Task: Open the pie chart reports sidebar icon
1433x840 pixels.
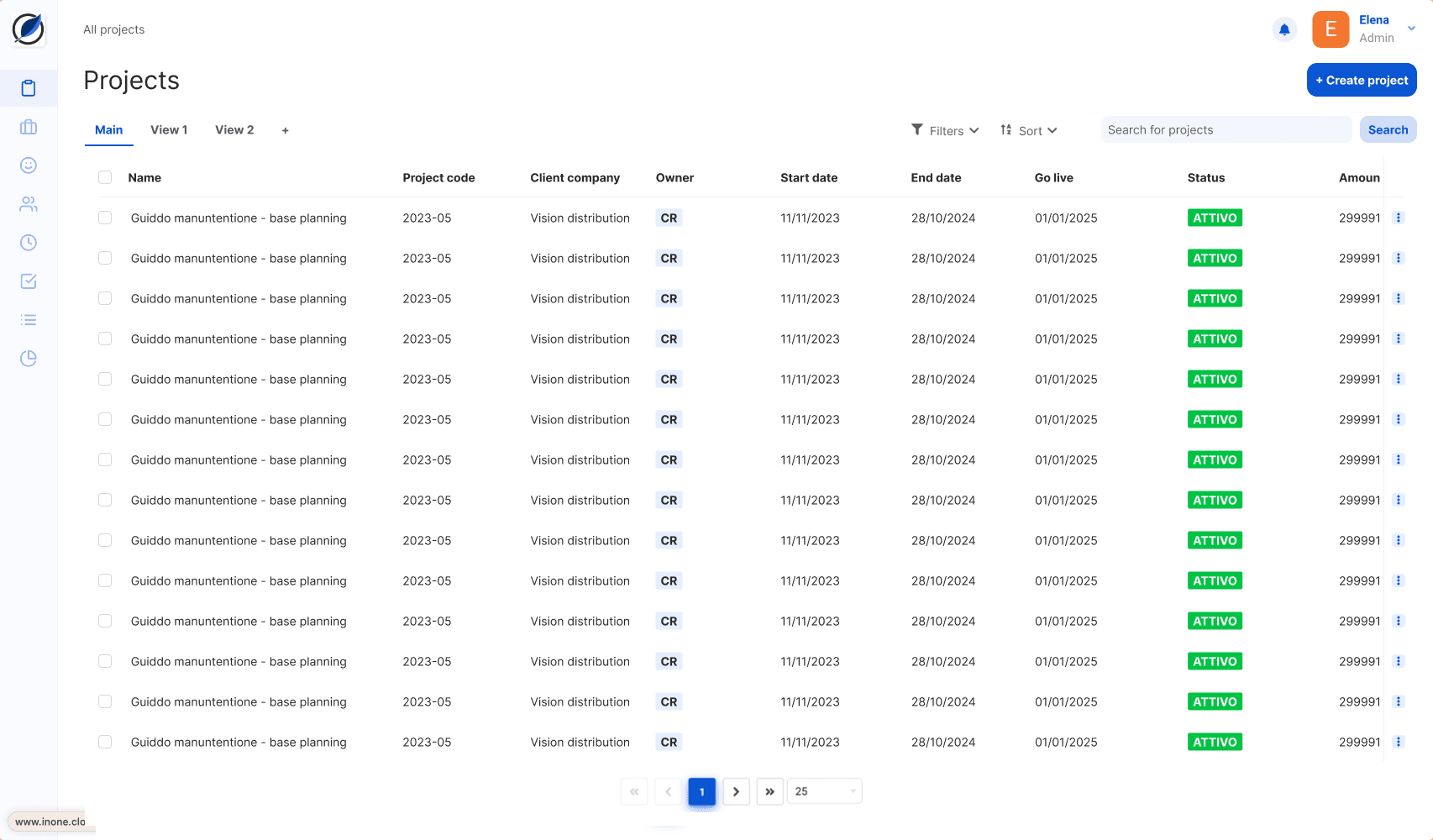Action: pyautogui.click(x=29, y=359)
